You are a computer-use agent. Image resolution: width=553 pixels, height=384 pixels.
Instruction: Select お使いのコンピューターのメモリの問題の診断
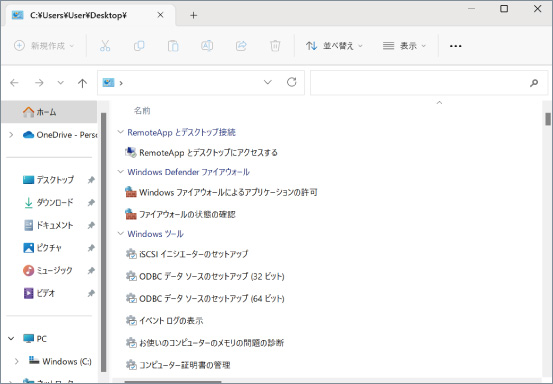point(211,343)
